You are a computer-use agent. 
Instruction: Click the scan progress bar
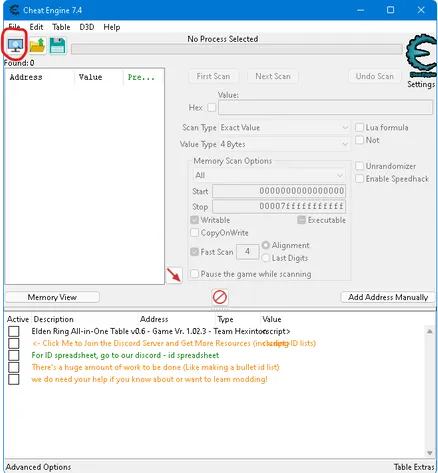pyautogui.click(x=237, y=49)
